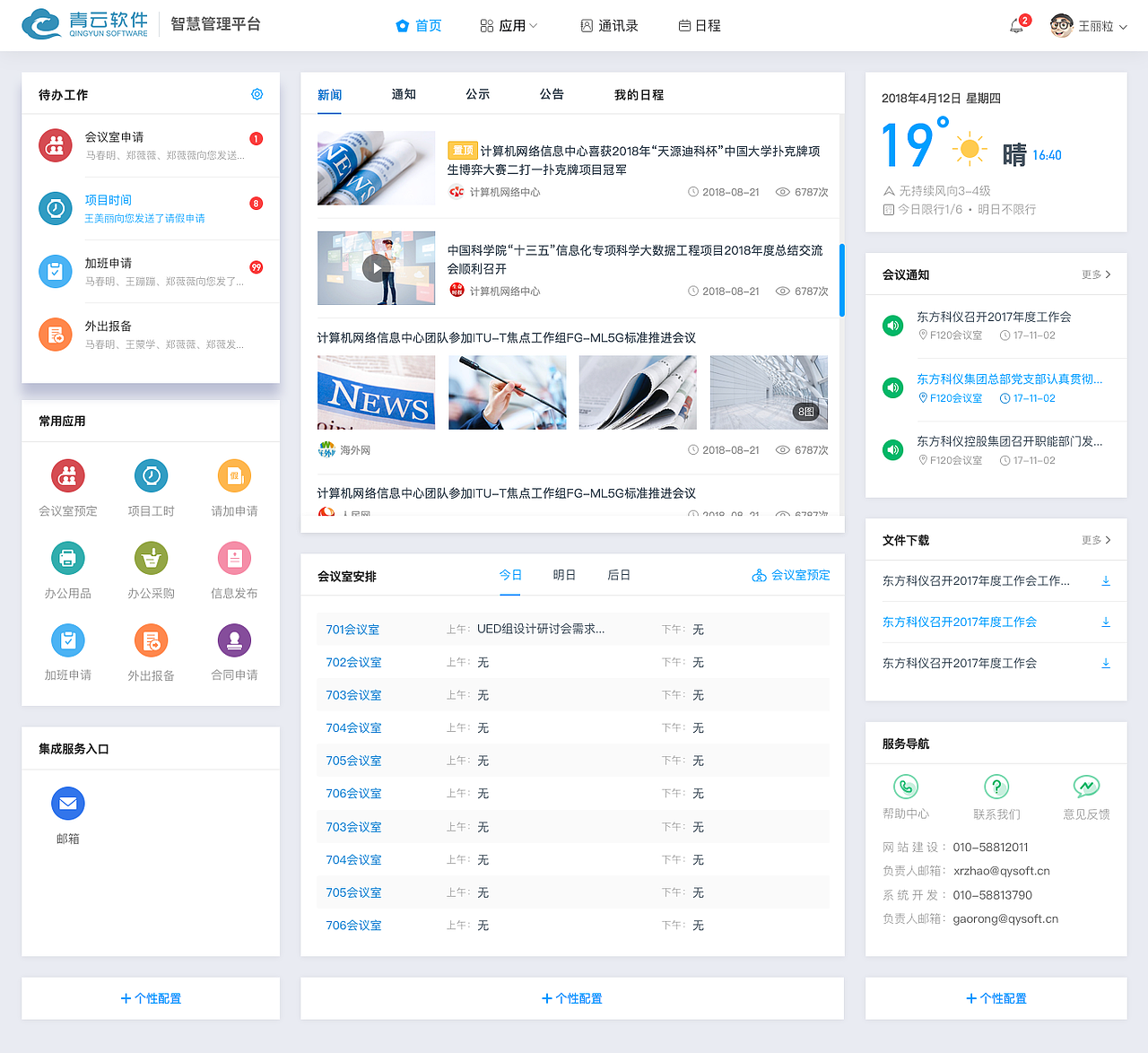Open the 办公用品 app icon
This screenshot has width=1148, height=1053.
[x=68, y=559]
